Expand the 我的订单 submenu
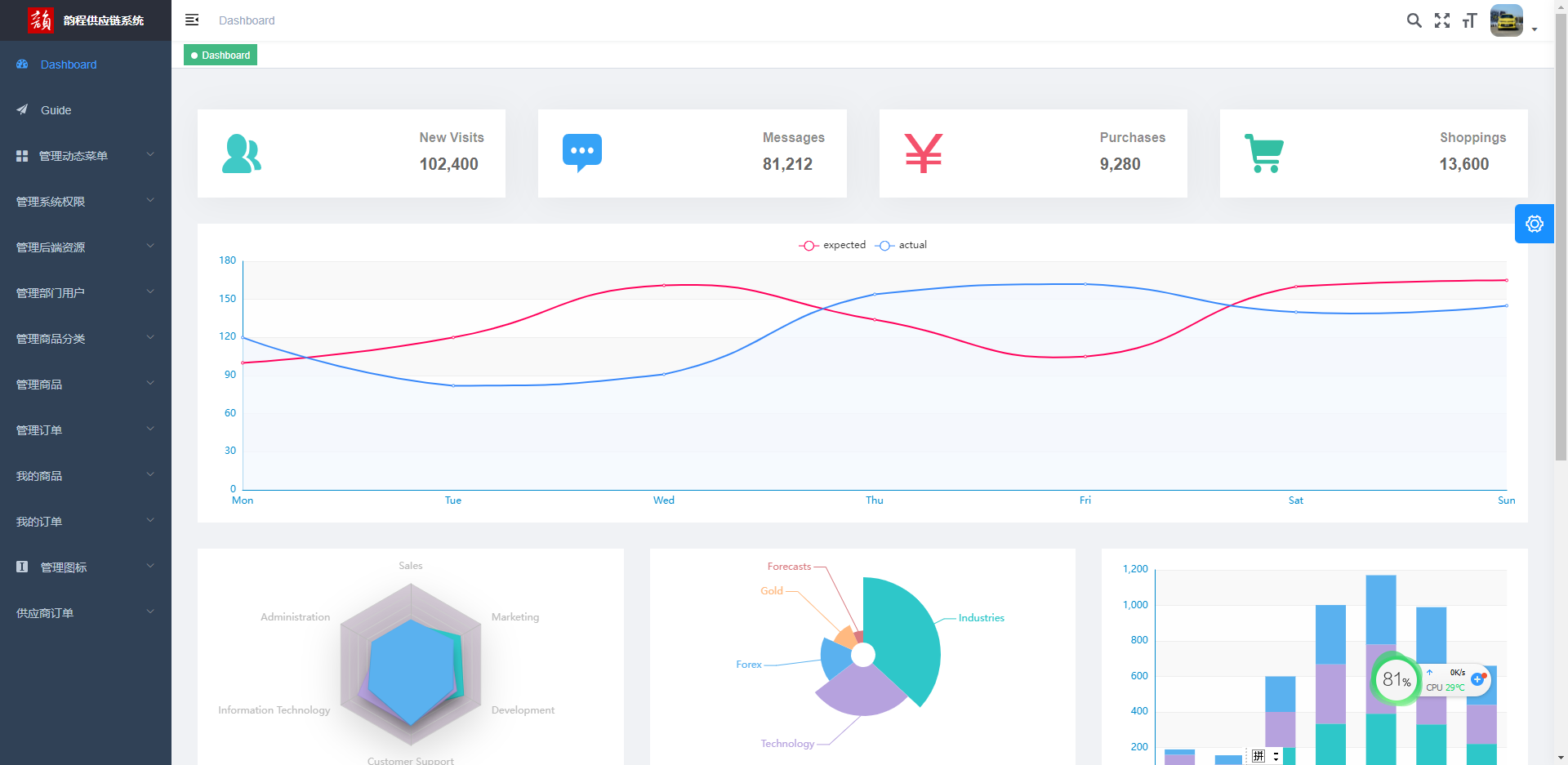 (86, 521)
